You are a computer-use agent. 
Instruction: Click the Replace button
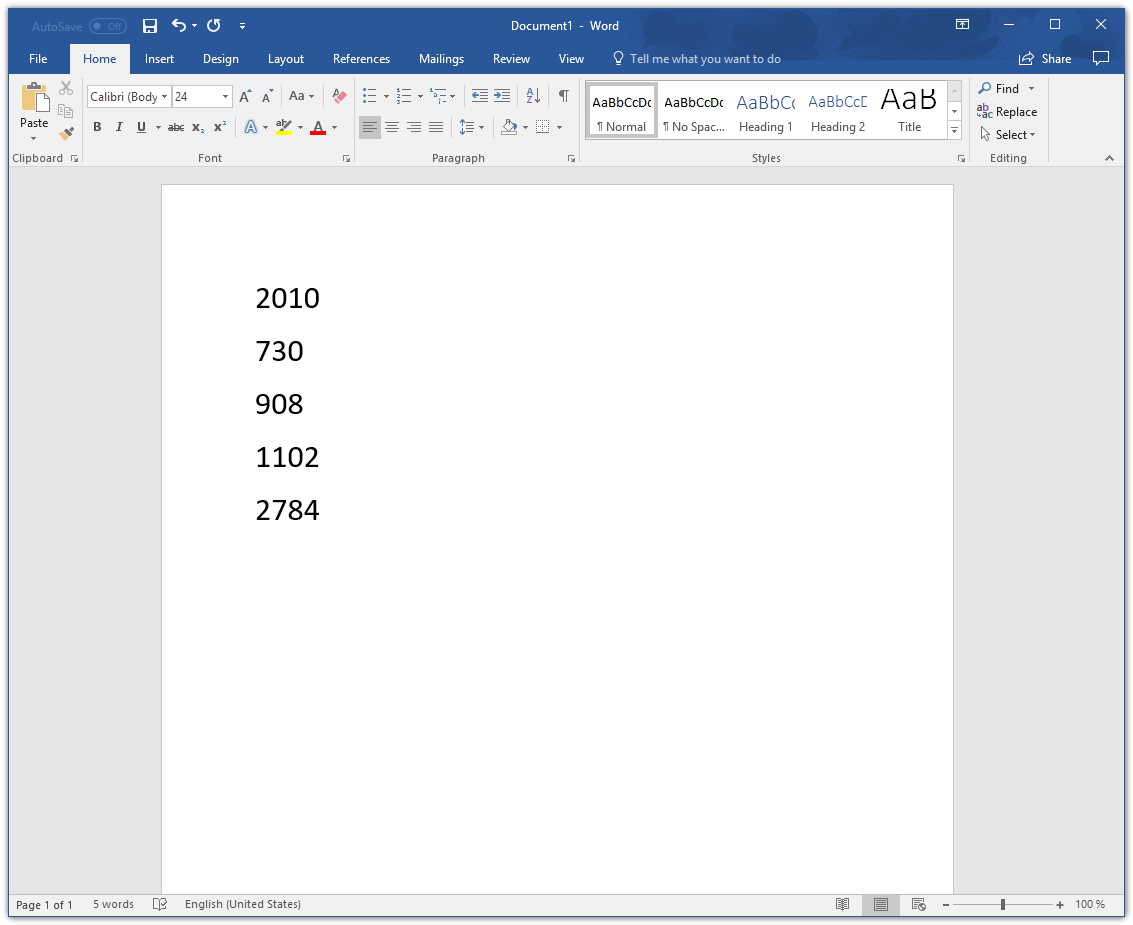pyautogui.click(x=1007, y=111)
